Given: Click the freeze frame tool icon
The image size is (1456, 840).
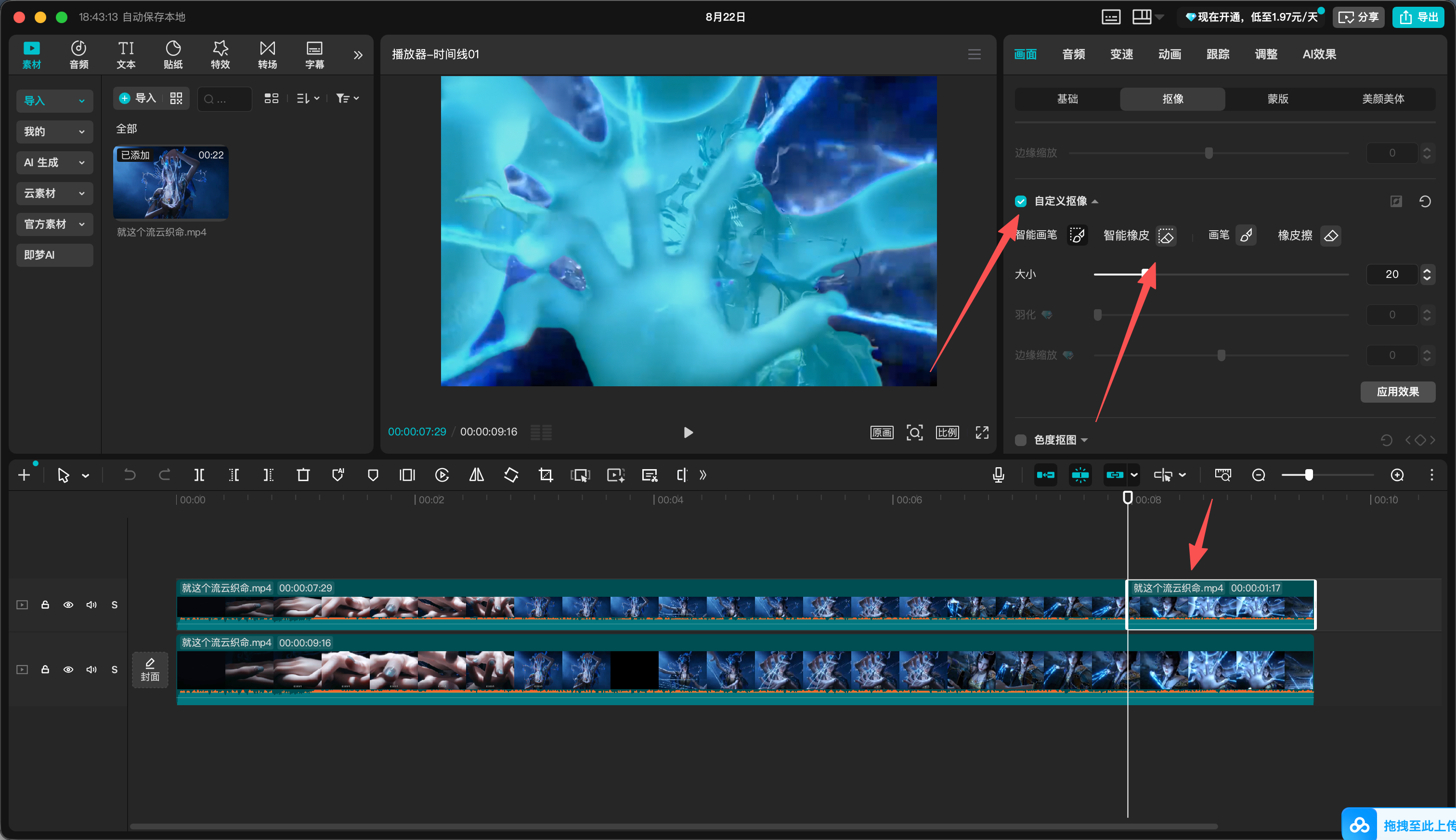Looking at the screenshot, I should (407, 475).
